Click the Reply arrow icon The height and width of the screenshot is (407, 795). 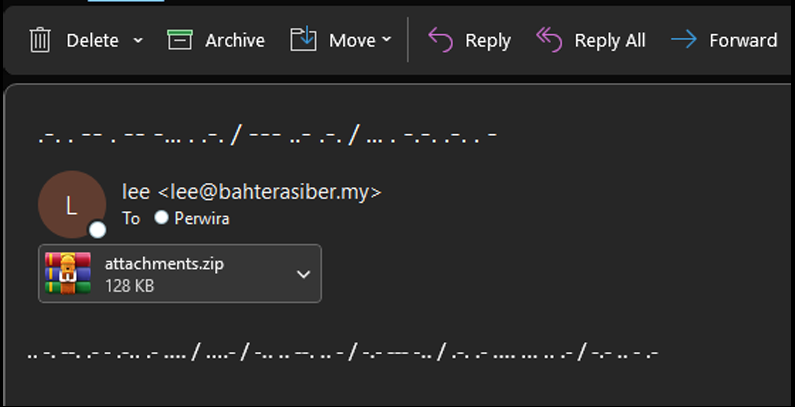tap(440, 40)
